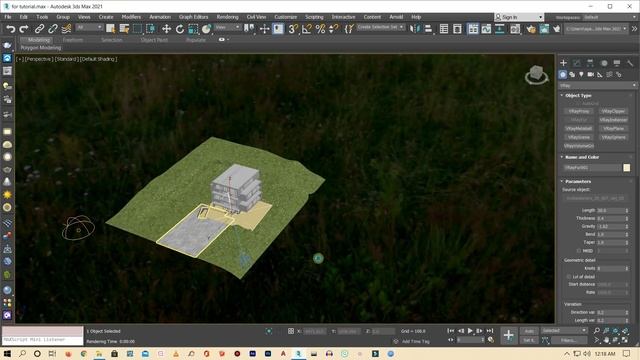The height and width of the screenshot is (360, 640).
Task: Click the Select and Place tool
Action: click(x=207, y=29)
